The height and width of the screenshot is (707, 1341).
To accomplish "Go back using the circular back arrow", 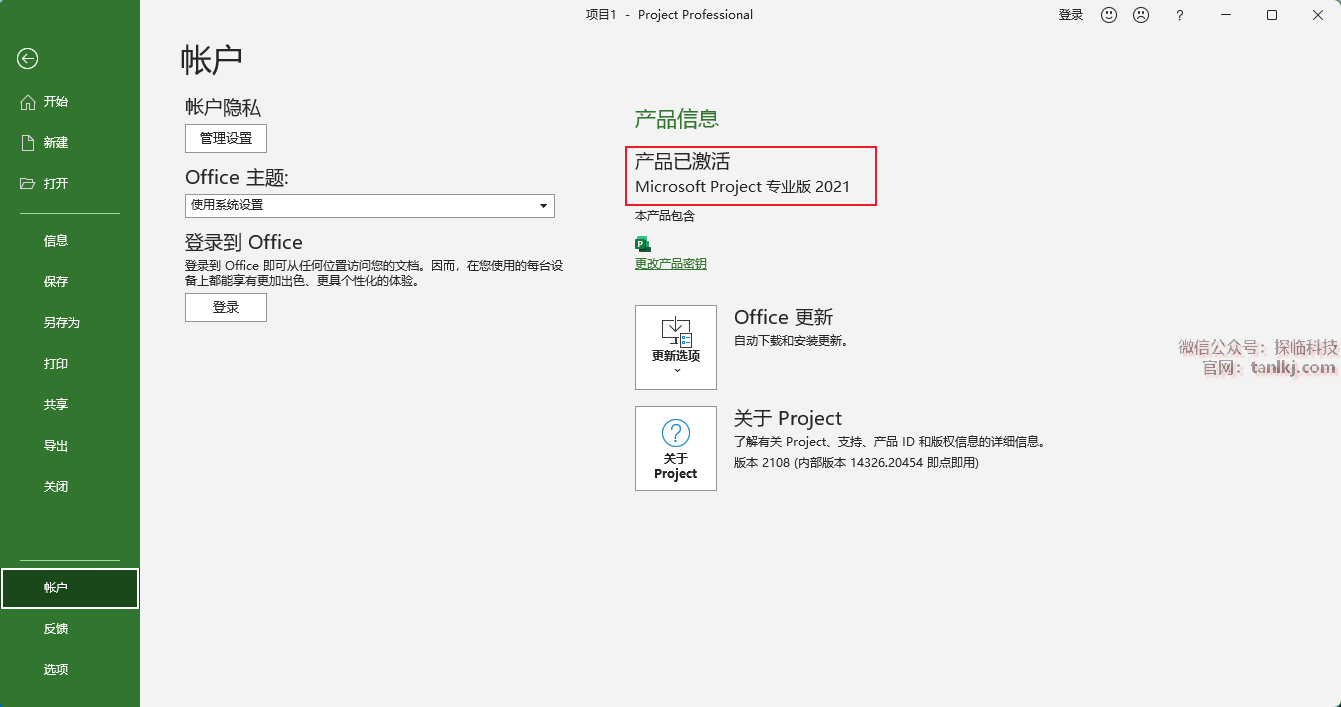I will coord(28,59).
